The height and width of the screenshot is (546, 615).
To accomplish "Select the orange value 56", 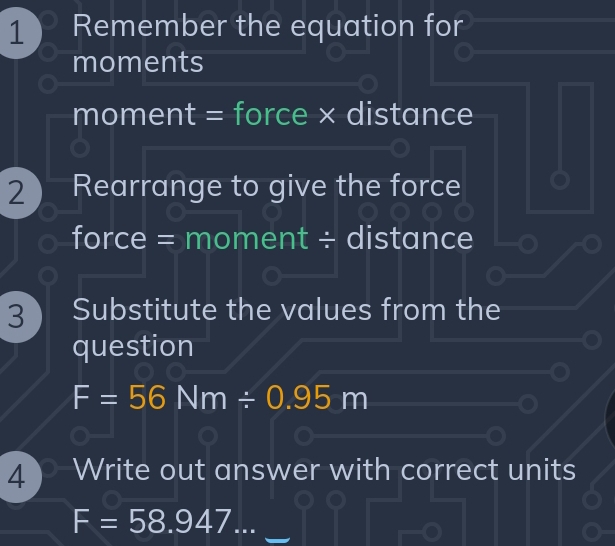I will click(x=147, y=398).
